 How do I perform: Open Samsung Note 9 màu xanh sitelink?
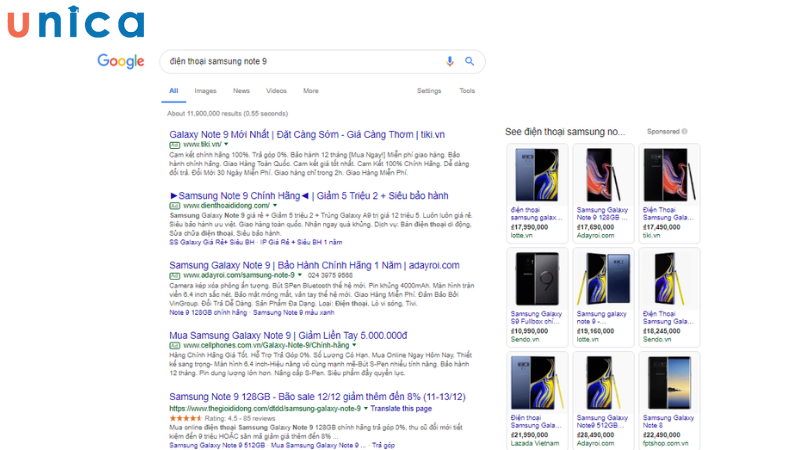(x=294, y=313)
